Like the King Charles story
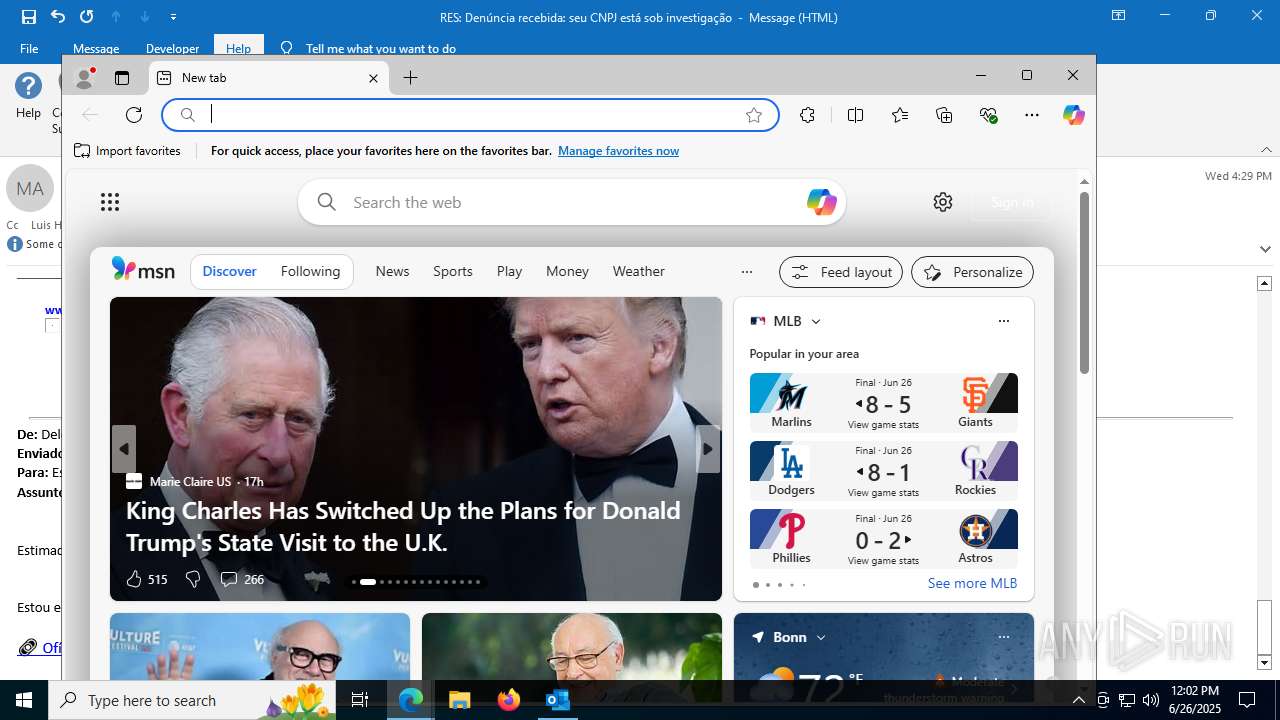Image resolution: width=1280 pixels, height=720 pixels. point(146,579)
